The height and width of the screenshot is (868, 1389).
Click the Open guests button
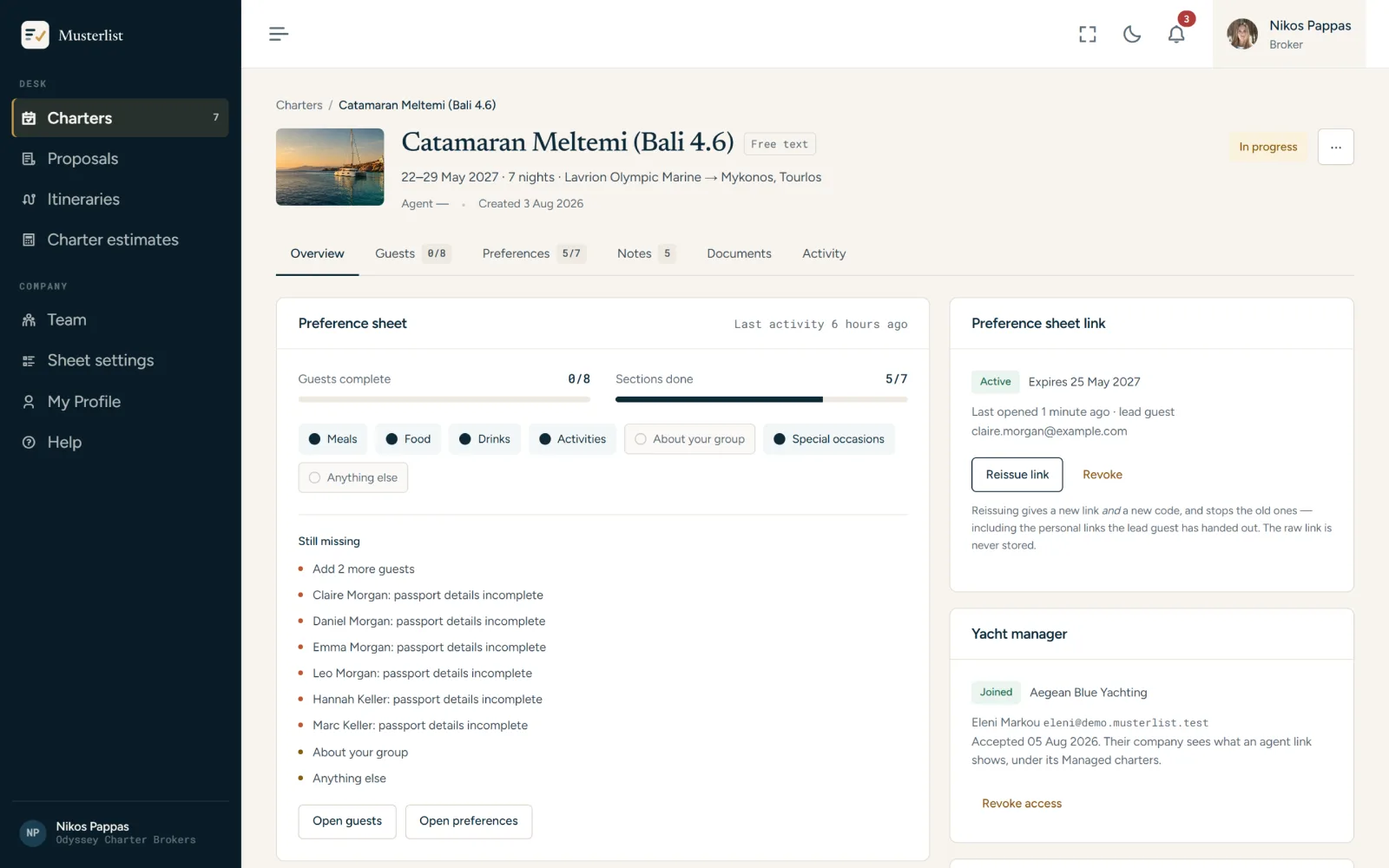[x=347, y=821]
